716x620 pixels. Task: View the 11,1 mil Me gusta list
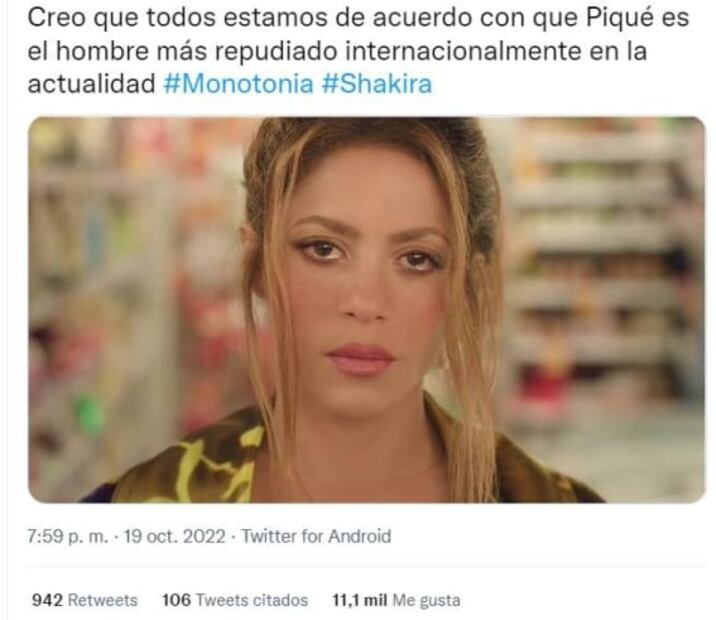[x=396, y=600]
